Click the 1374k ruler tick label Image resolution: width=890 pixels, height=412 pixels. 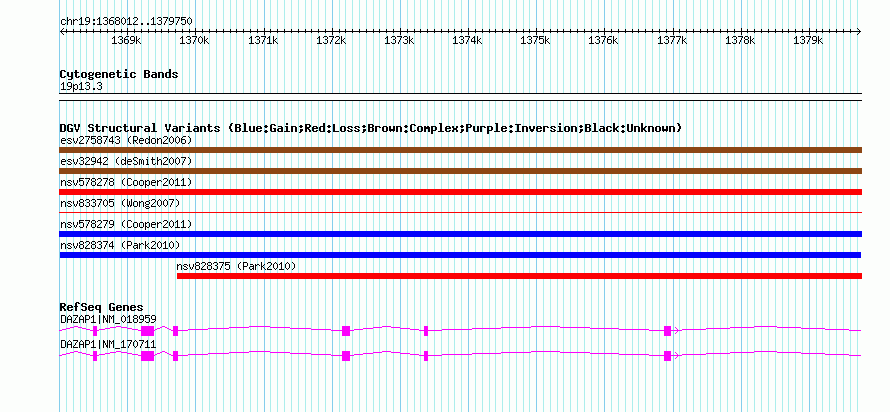468,41
